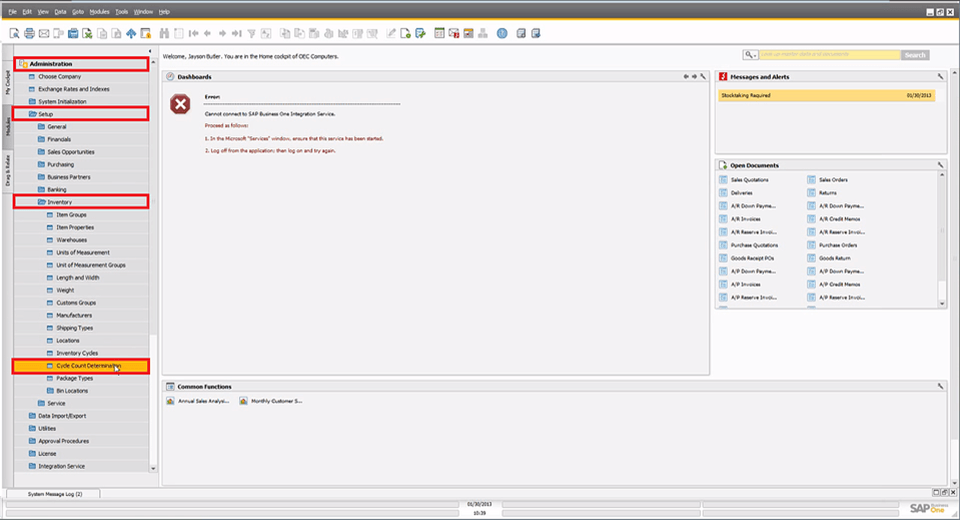Select Cycle Count Determination menu item
The height and width of the screenshot is (520, 960).
coord(81,366)
